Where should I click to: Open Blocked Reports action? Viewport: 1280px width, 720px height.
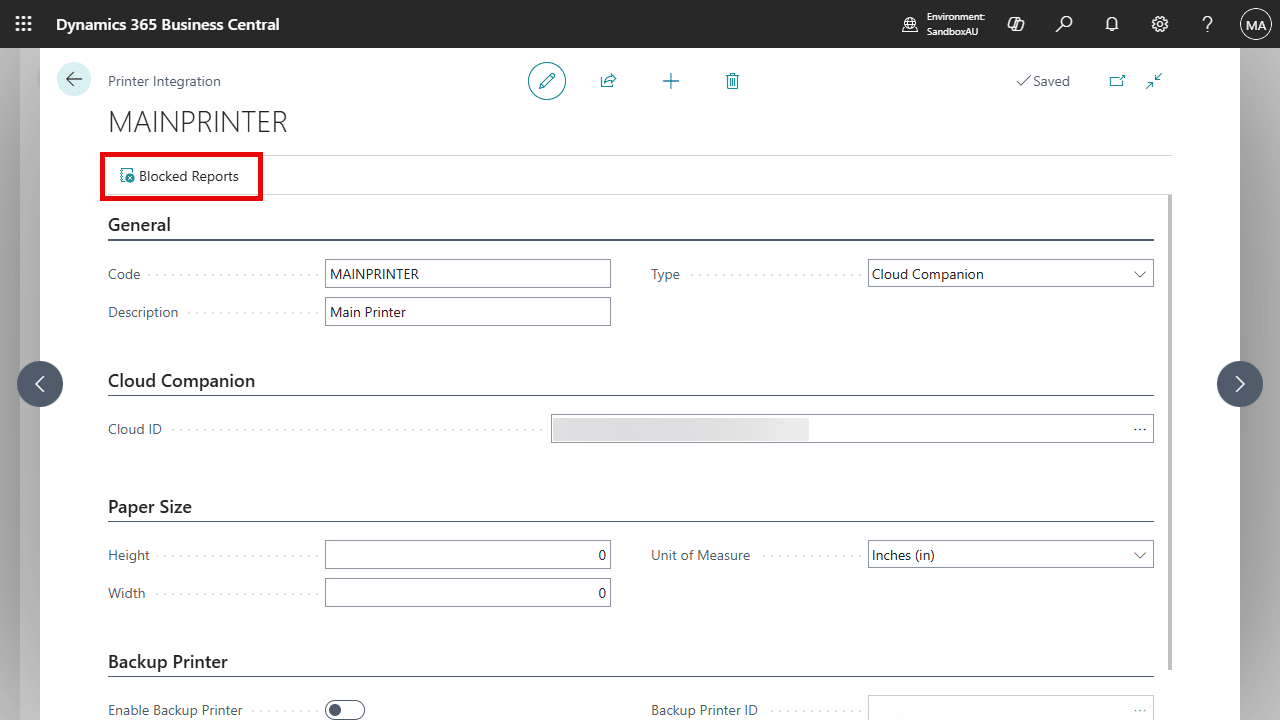(x=180, y=176)
